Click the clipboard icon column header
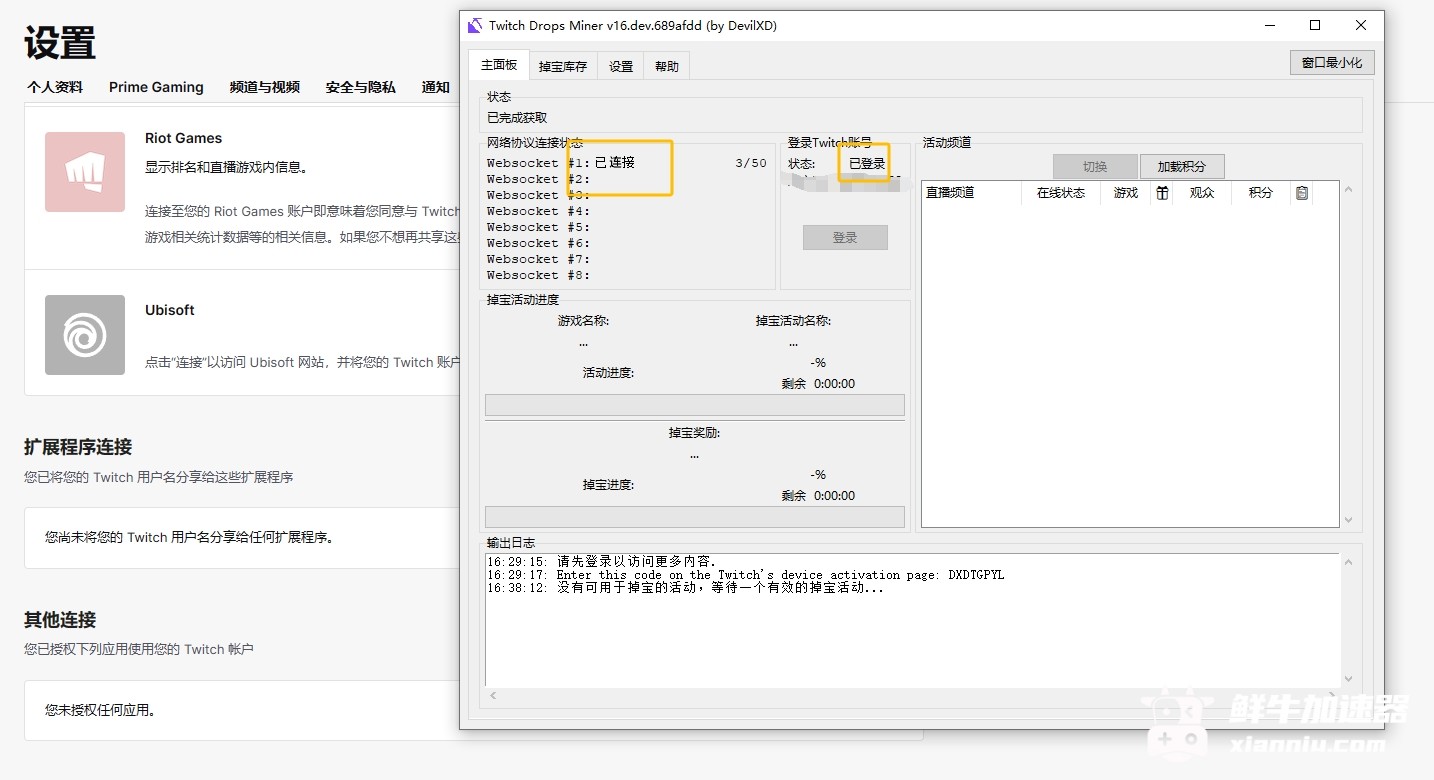 pyautogui.click(x=1301, y=193)
